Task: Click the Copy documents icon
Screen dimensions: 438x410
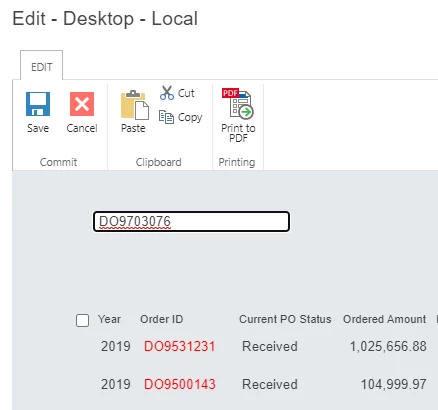Action: [x=166, y=117]
